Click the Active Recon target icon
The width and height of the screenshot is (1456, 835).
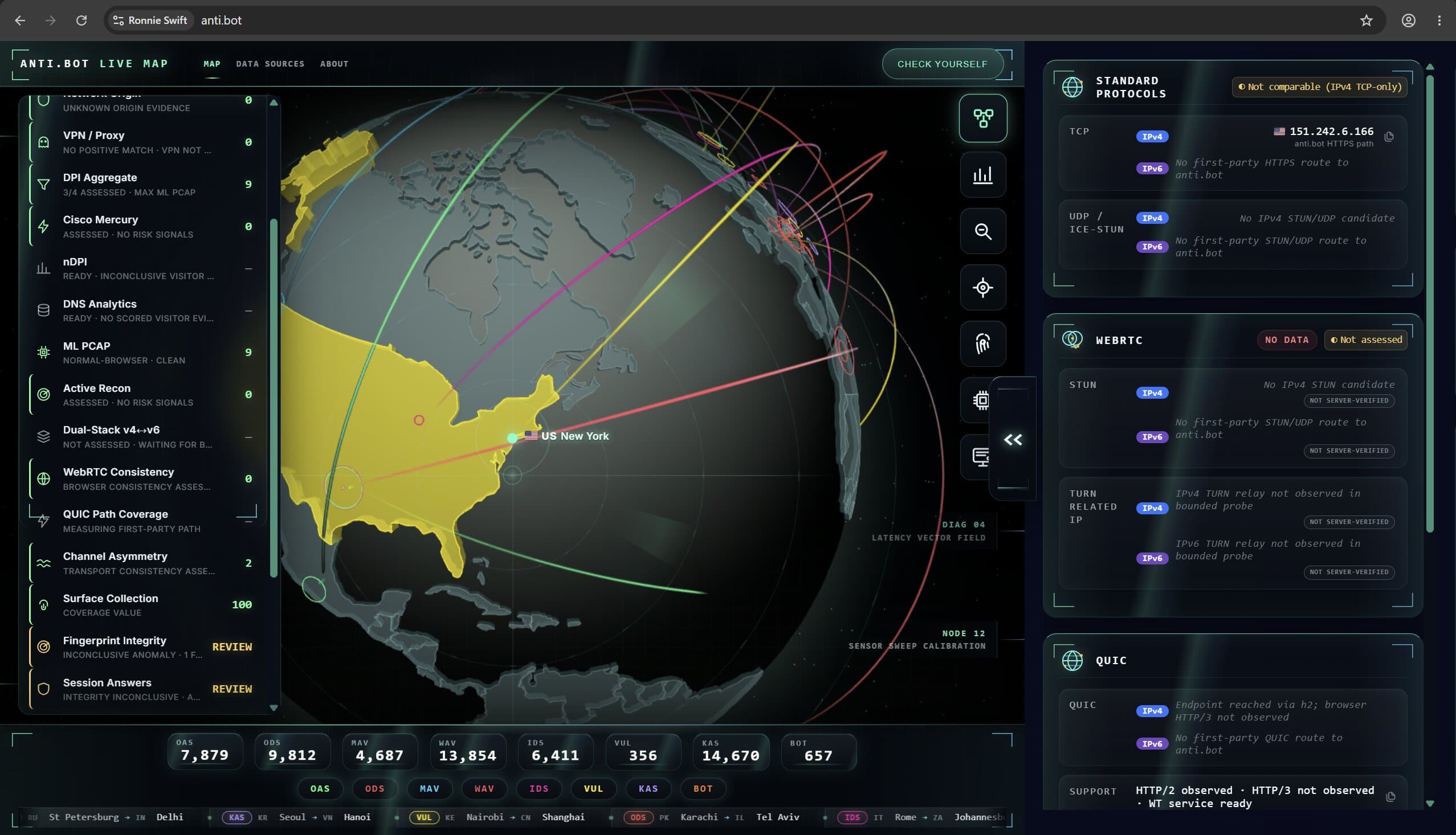point(44,395)
